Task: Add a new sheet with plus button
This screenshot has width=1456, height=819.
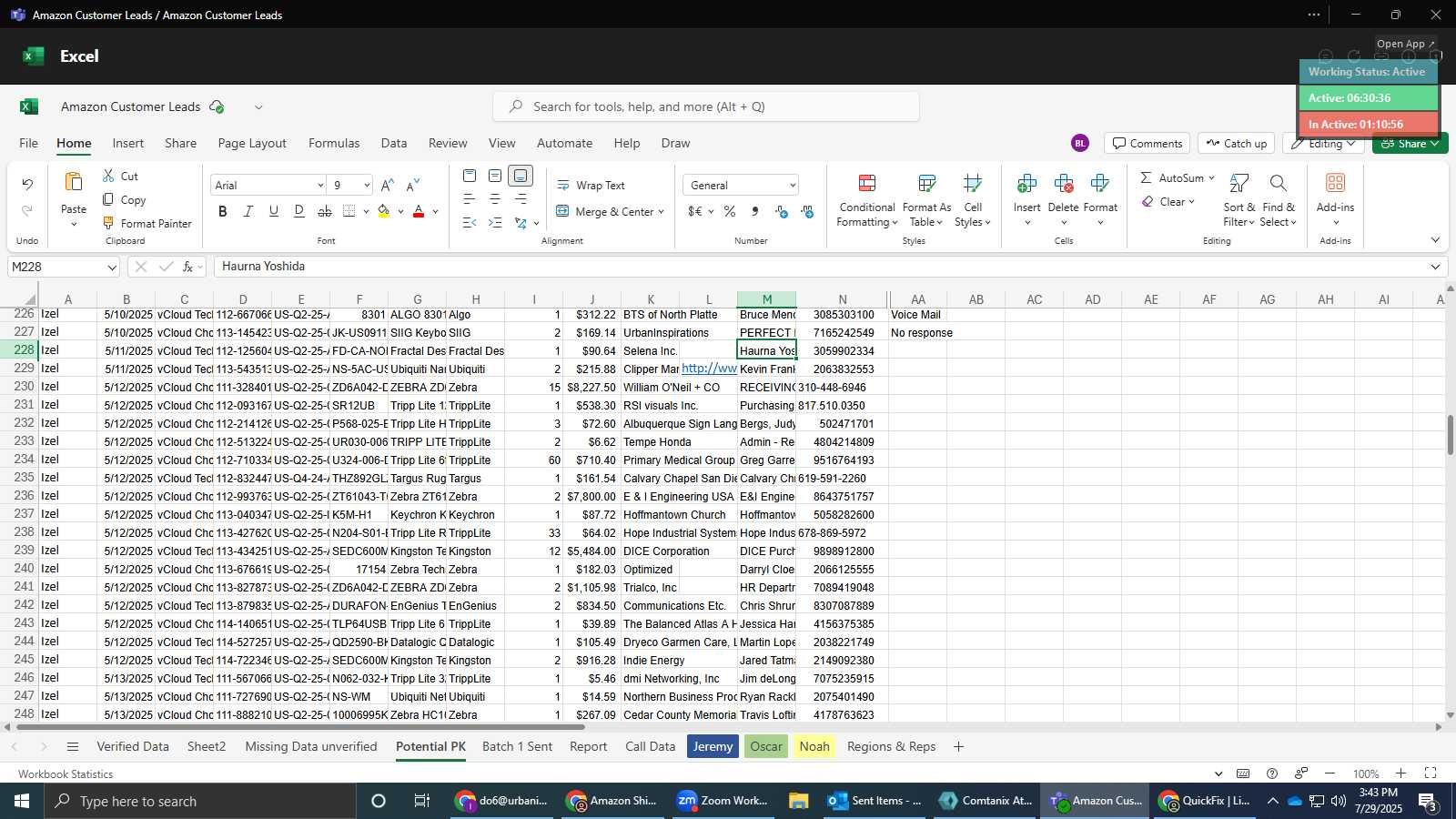Action: [958, 746]
